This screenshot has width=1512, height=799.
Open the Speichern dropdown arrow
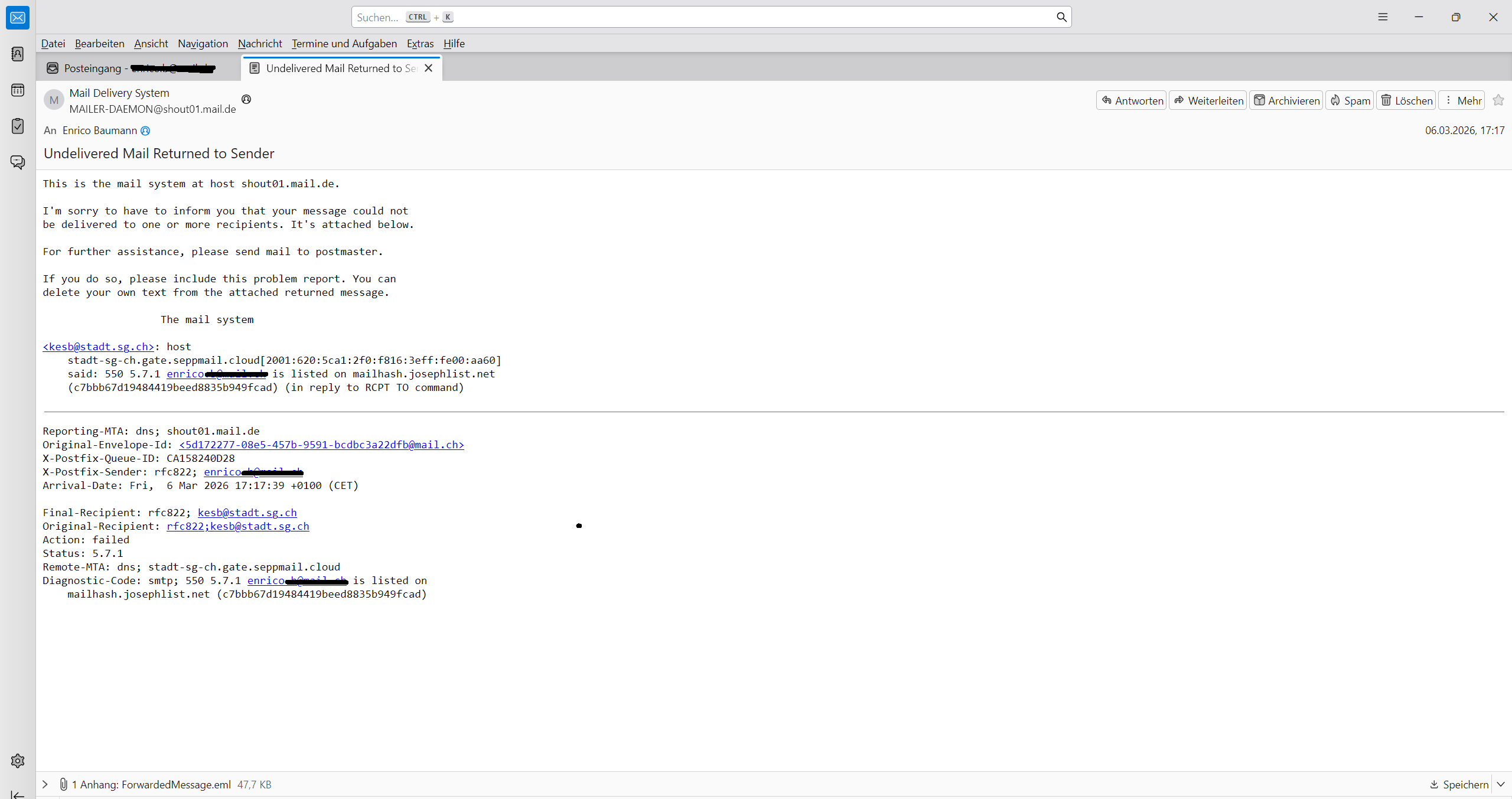(x=1501, y=784)
